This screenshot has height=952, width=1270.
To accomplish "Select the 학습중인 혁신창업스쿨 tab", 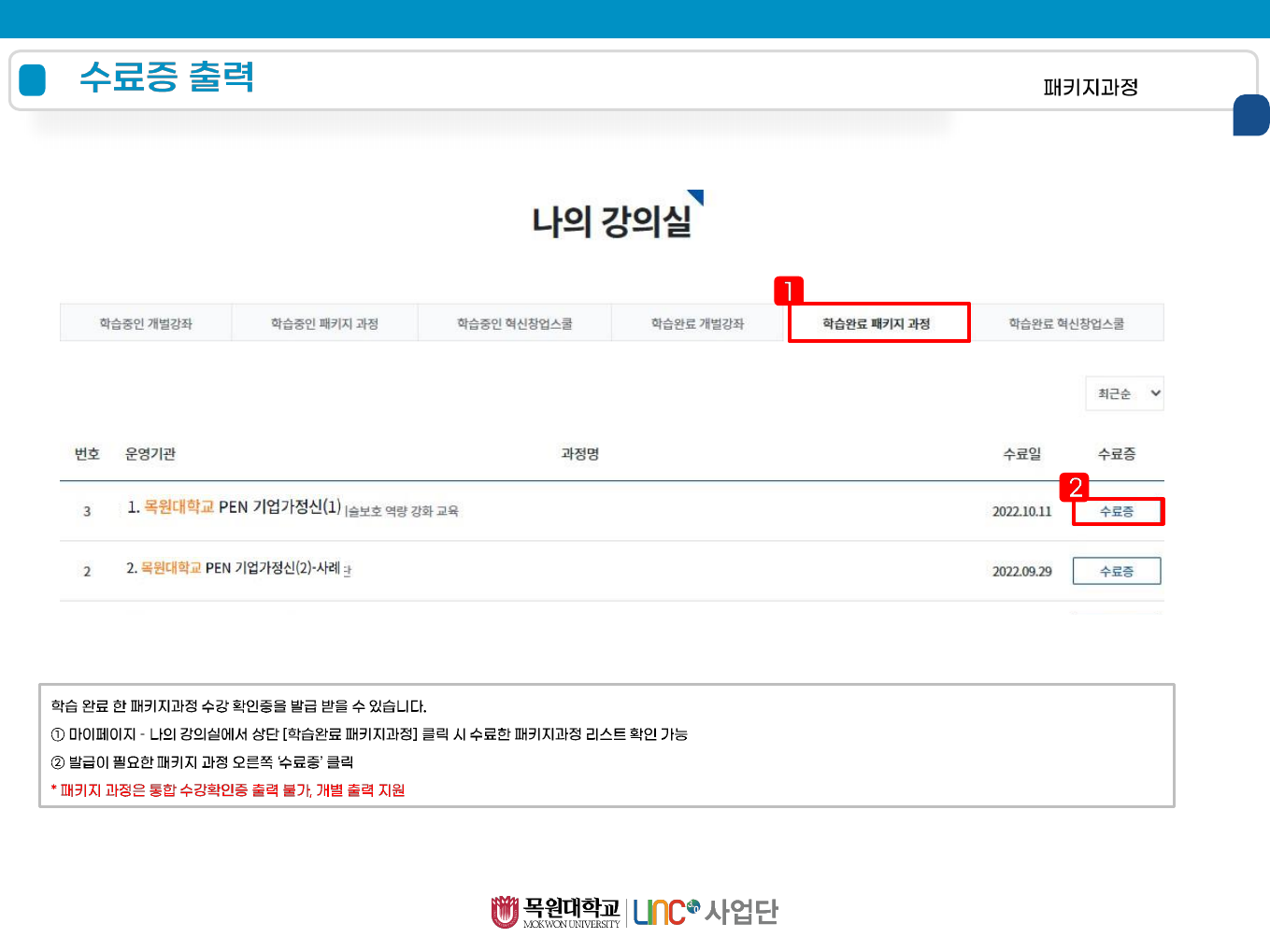I will [514, 323].
